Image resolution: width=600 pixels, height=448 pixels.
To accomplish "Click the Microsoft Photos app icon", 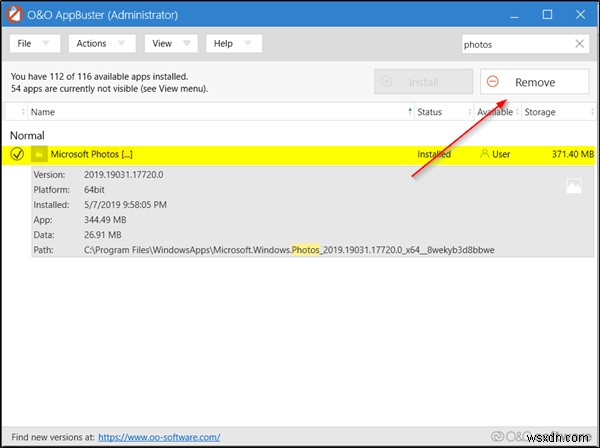I will pos(39,154).
